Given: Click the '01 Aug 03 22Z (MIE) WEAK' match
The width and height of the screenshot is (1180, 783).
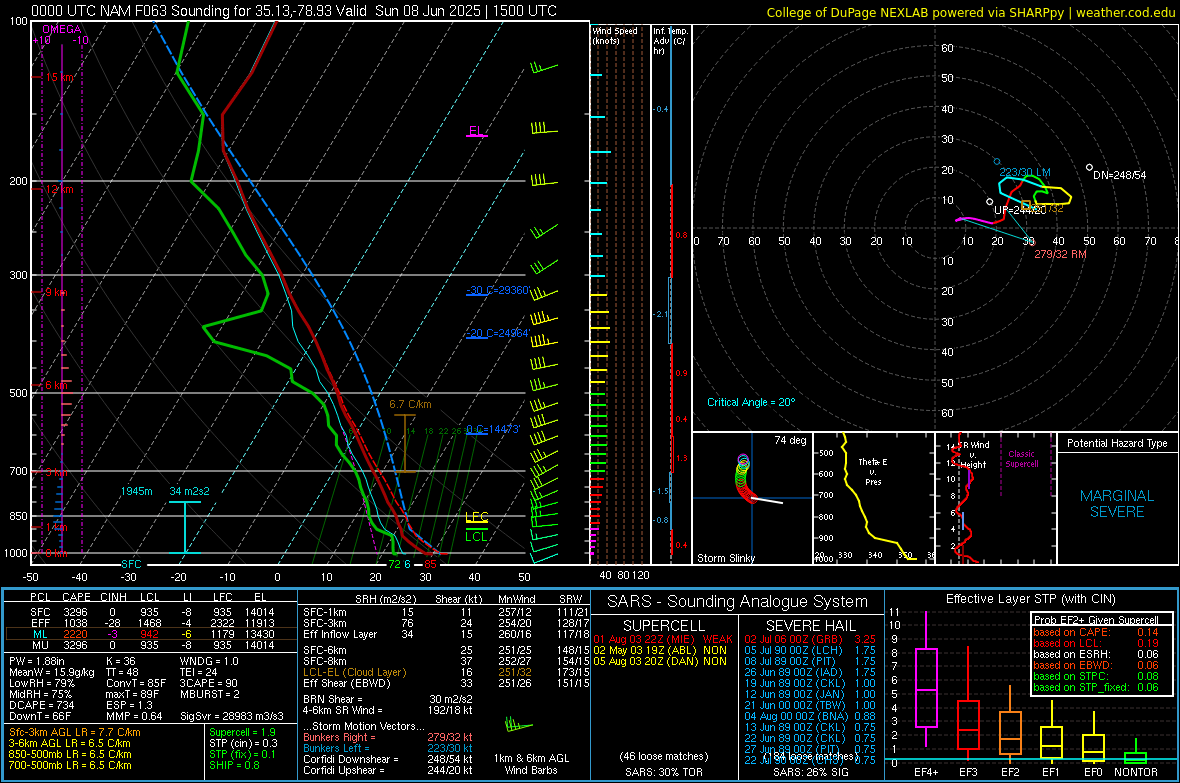Looking at the screenshot, I should point(663,639).
